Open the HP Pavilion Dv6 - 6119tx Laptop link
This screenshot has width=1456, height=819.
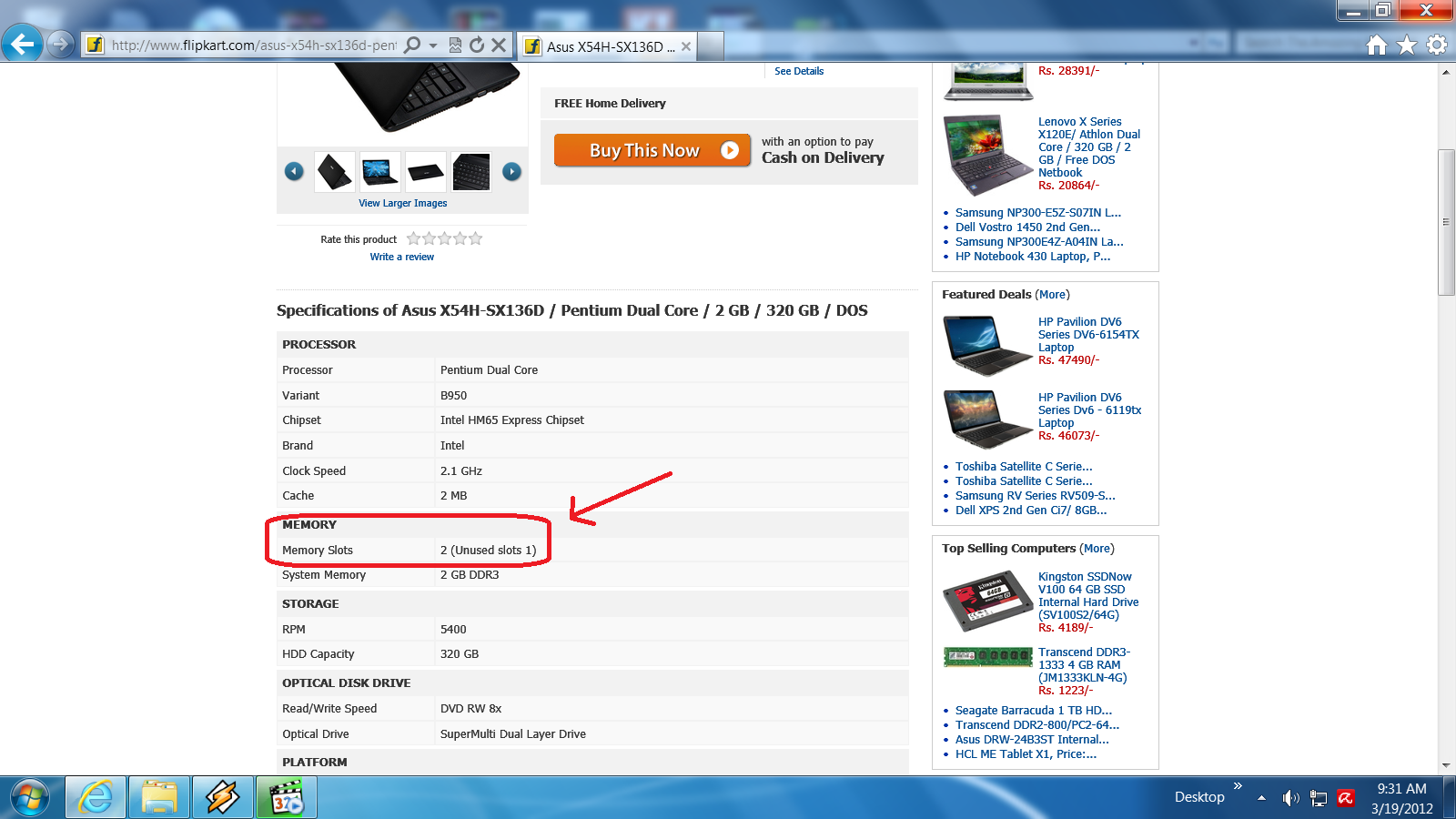click(1089, 410)
